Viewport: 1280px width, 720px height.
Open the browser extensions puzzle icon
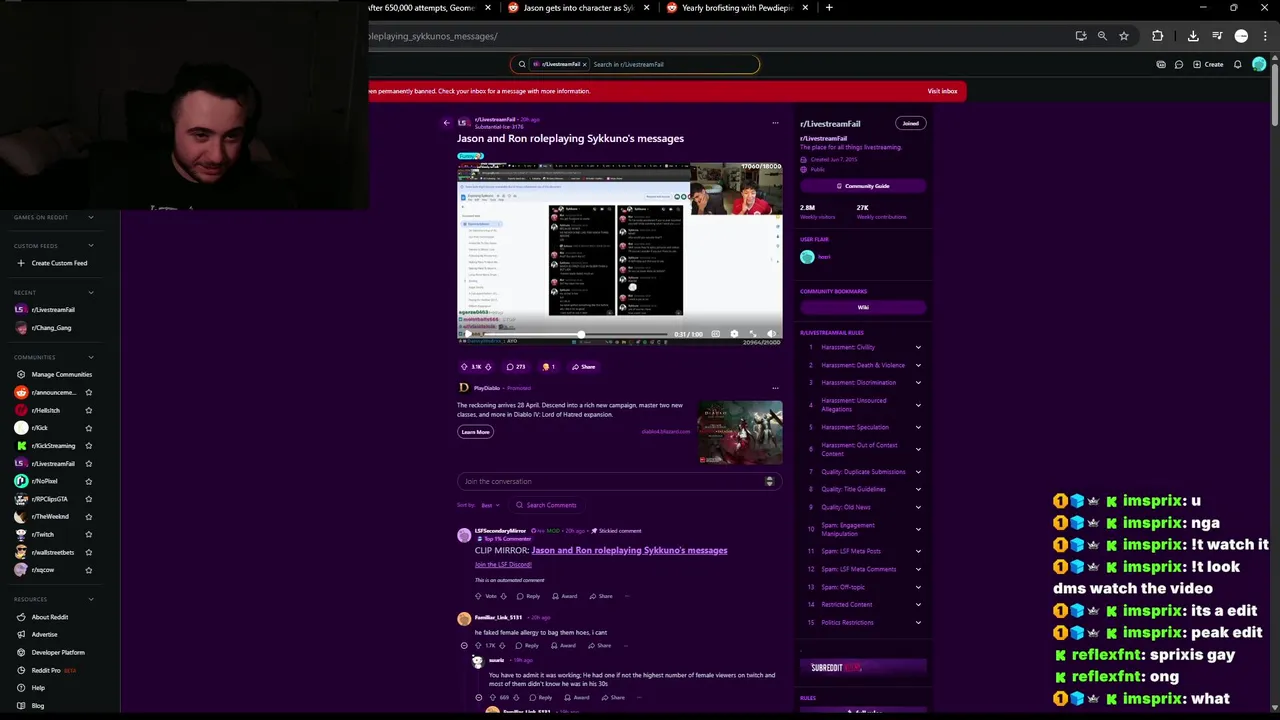click(x=1158, y=36)
